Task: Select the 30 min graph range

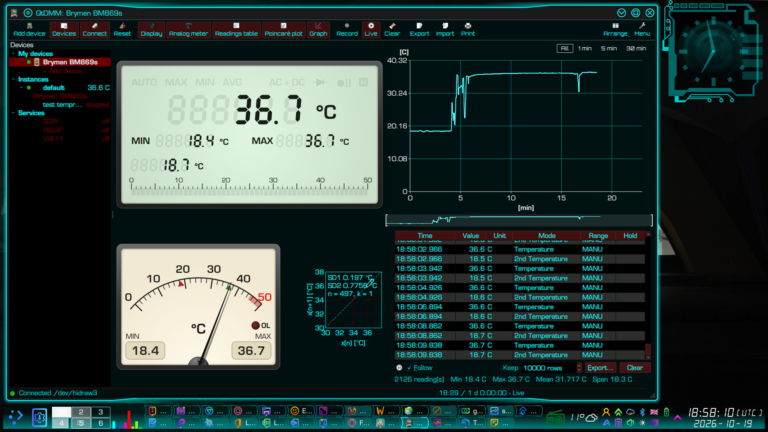Action: point(636,48)
